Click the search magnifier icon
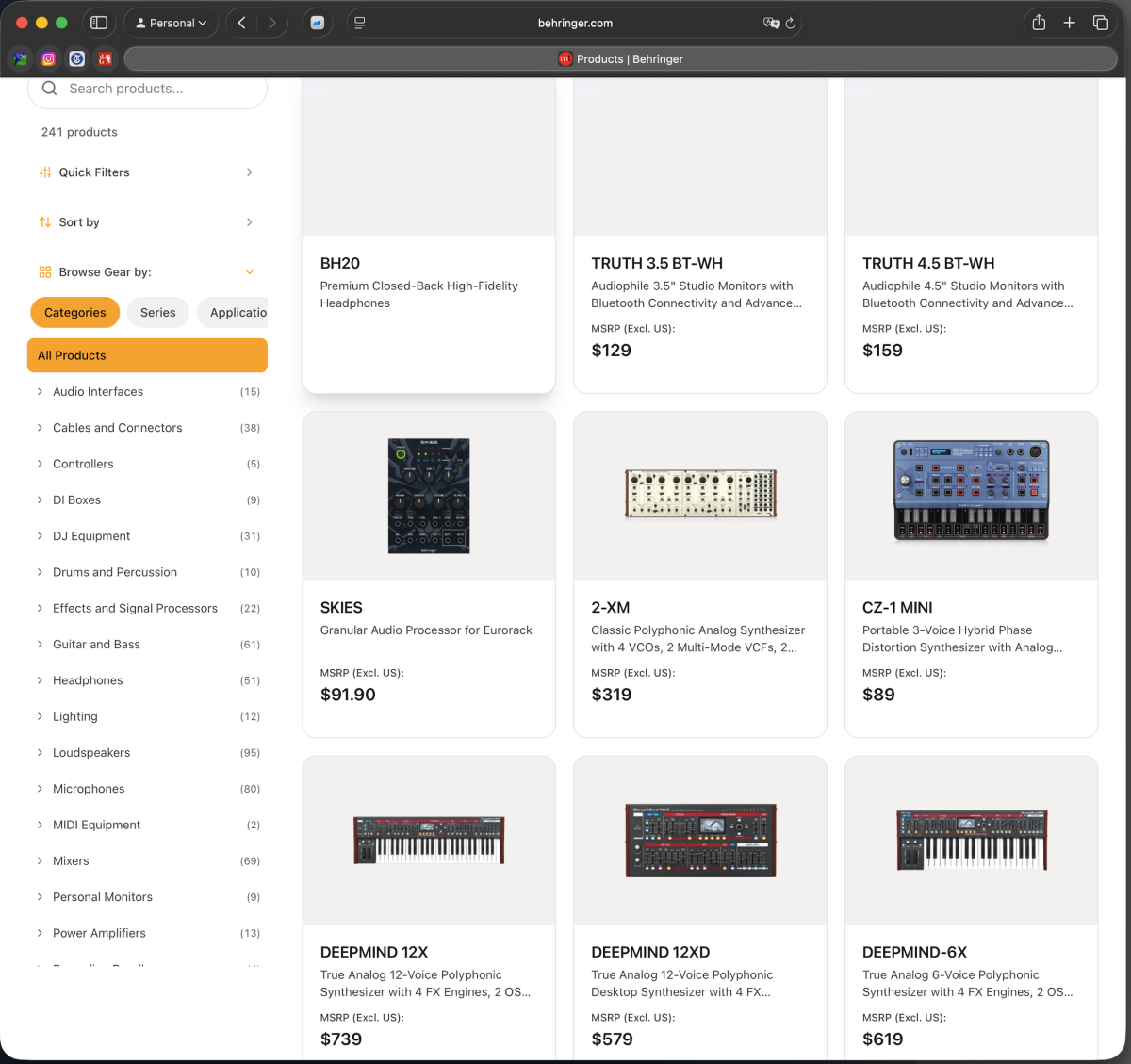 pyautogui.click(x=50, y=88)
